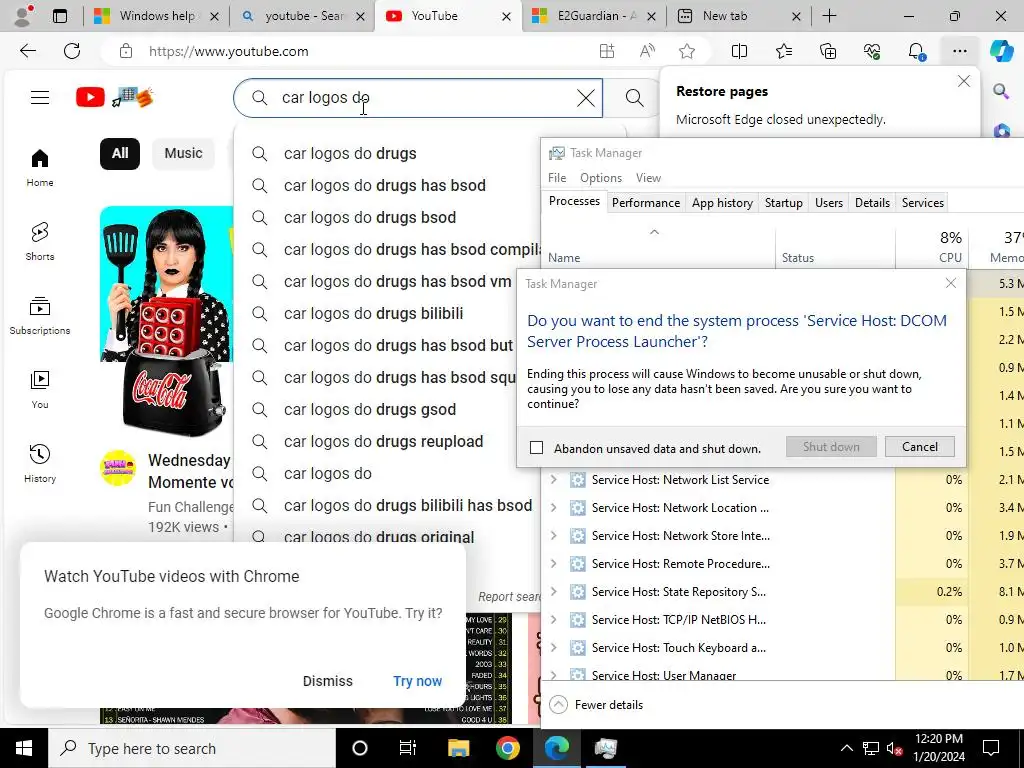
Task: Expand Service Host: Network List Service
Action: pyautogui.click(x=553, y=479)
